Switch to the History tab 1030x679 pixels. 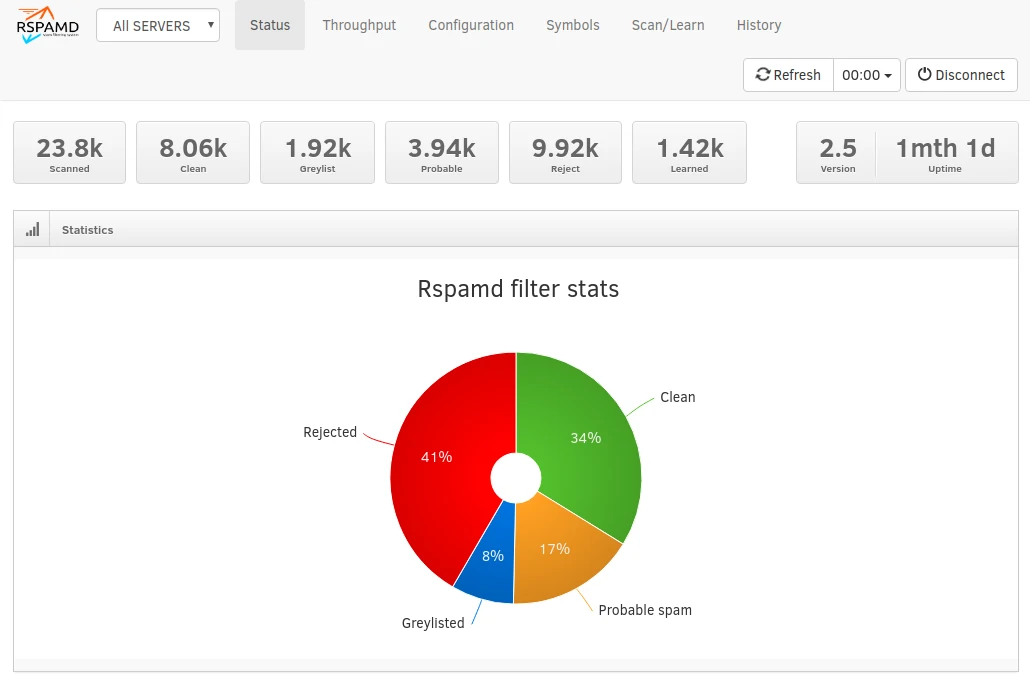[759, 25]
